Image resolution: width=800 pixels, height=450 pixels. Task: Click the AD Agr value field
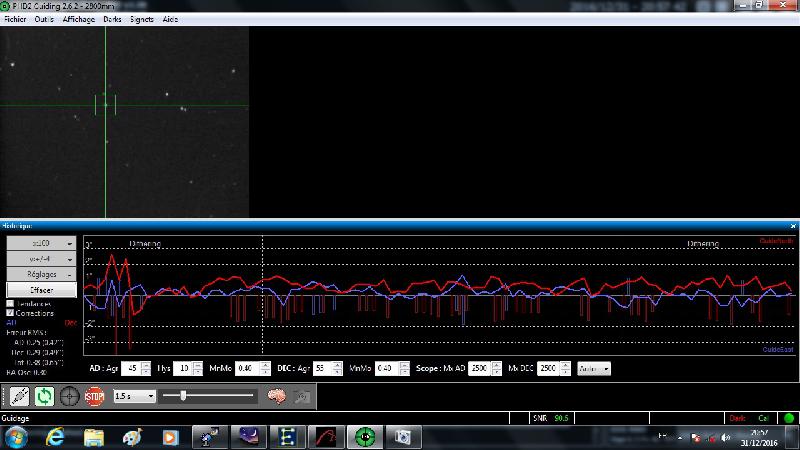click(131, 368)
